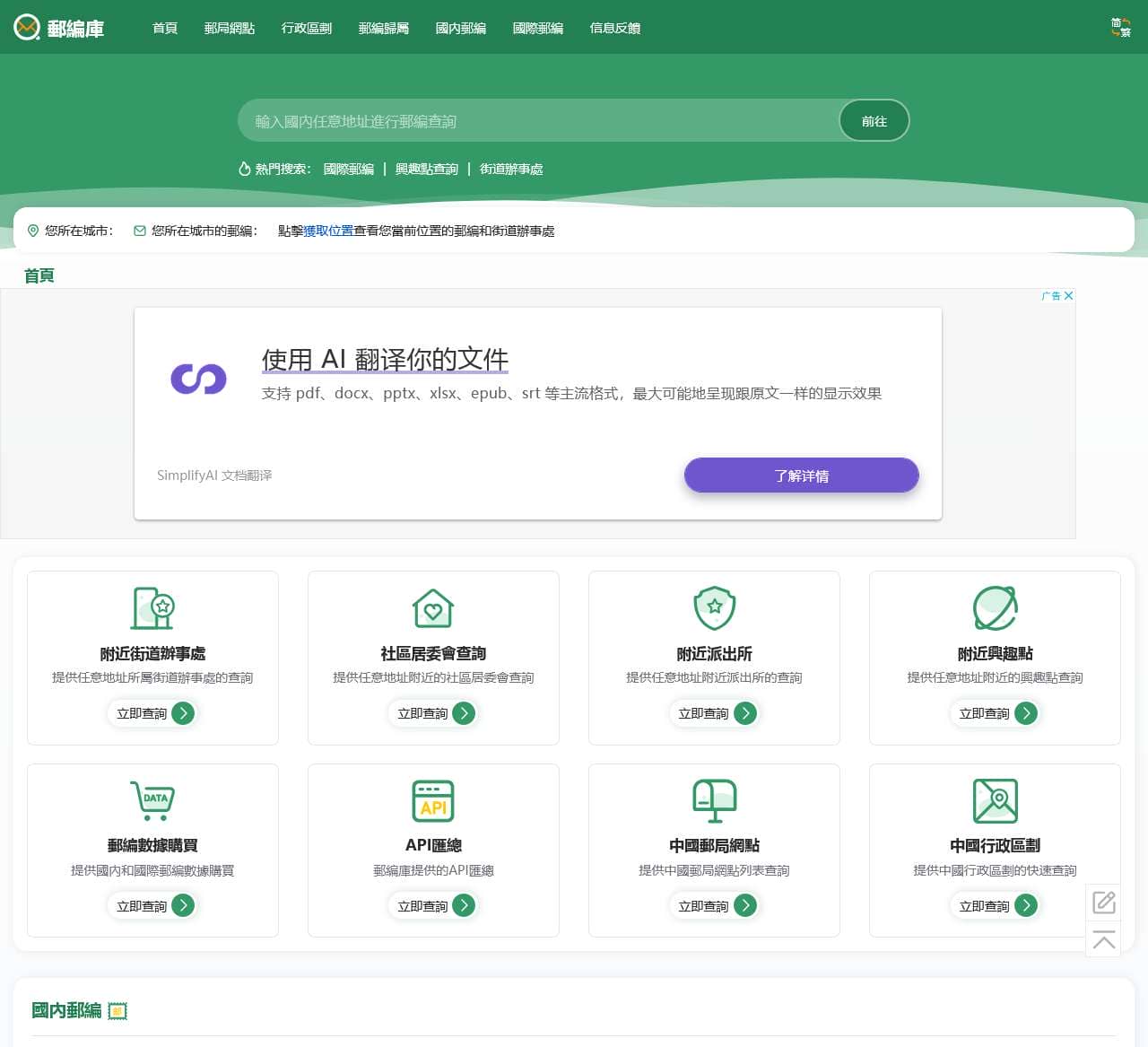The width and height of the screenshot is (1148, 1047).
Task: Click the 附近街道辦事處 card title
Action: (152, 653)
